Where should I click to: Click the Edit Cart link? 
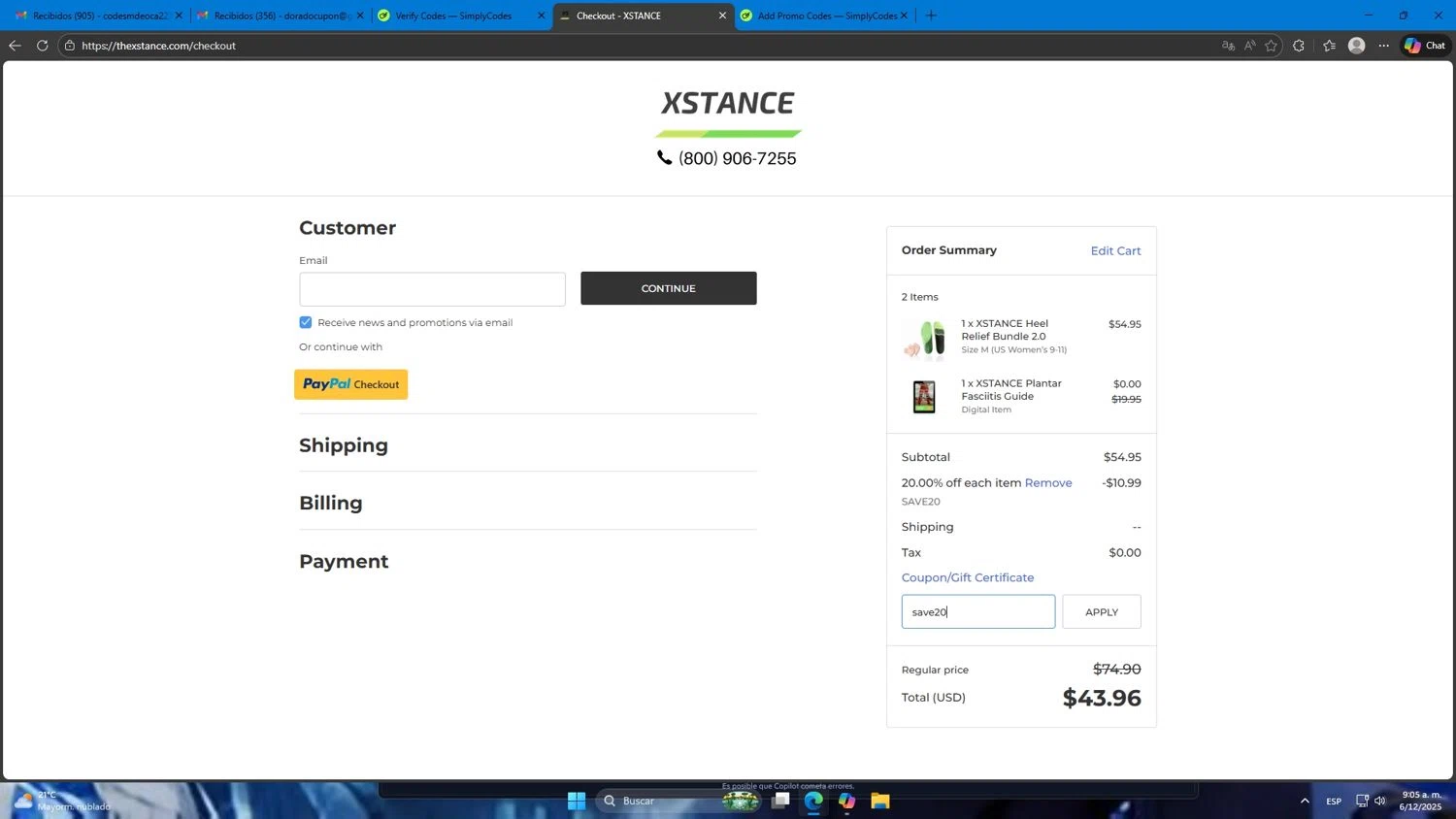pos(1115,250)
